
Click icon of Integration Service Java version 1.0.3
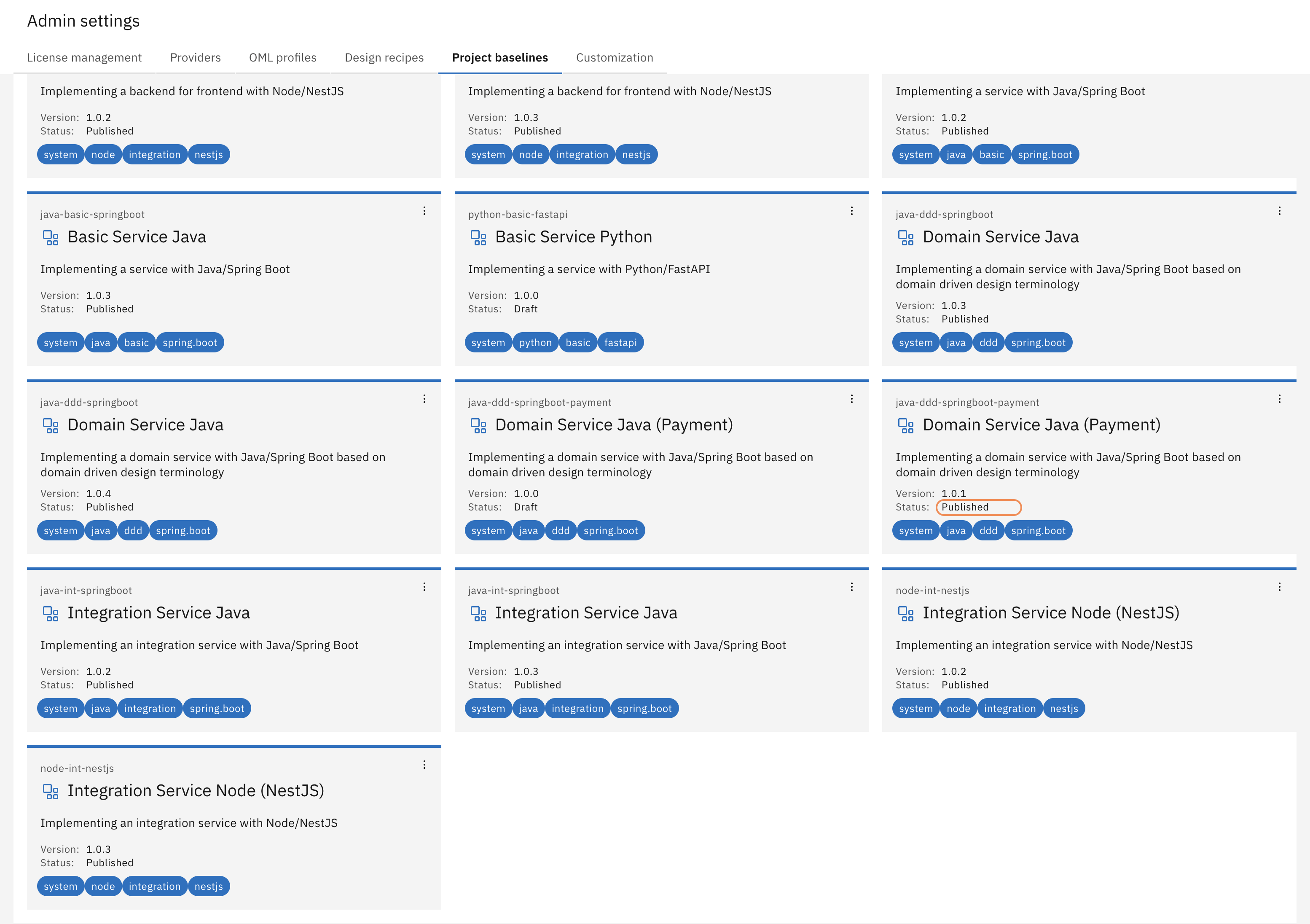[478, 613]
